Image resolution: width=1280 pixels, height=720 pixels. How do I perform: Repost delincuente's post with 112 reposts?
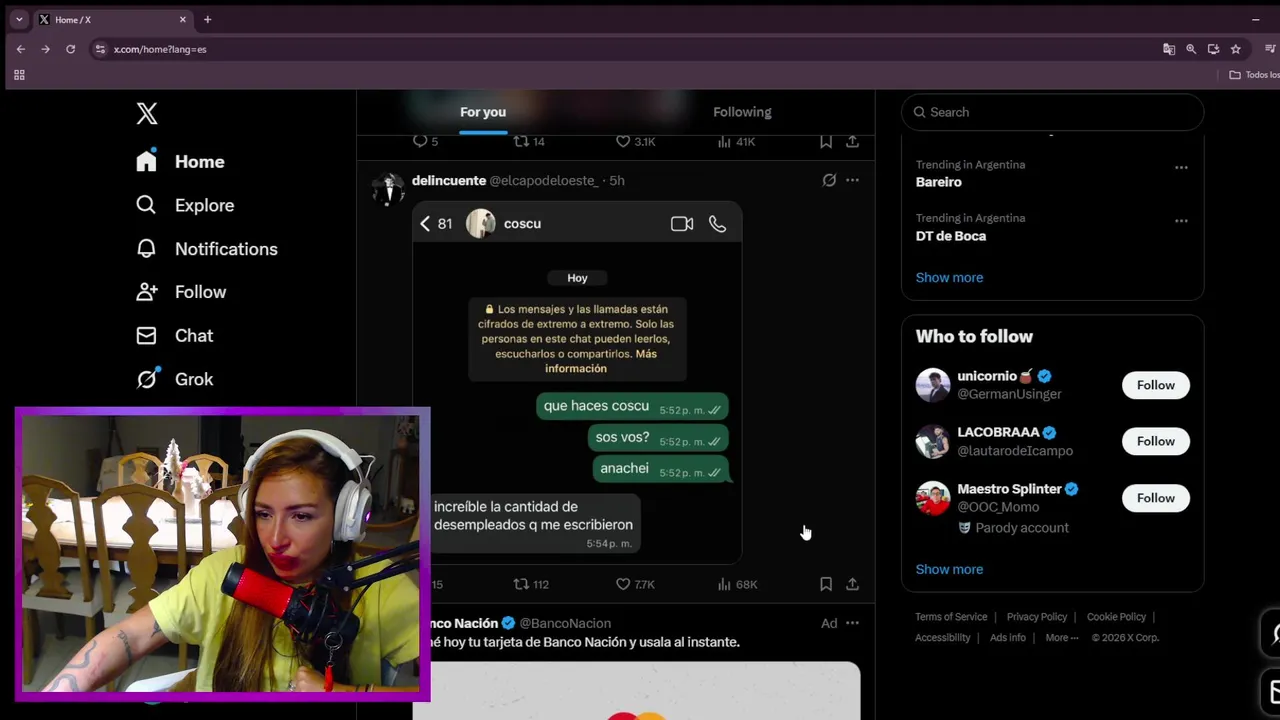click(x=531, y=584)
